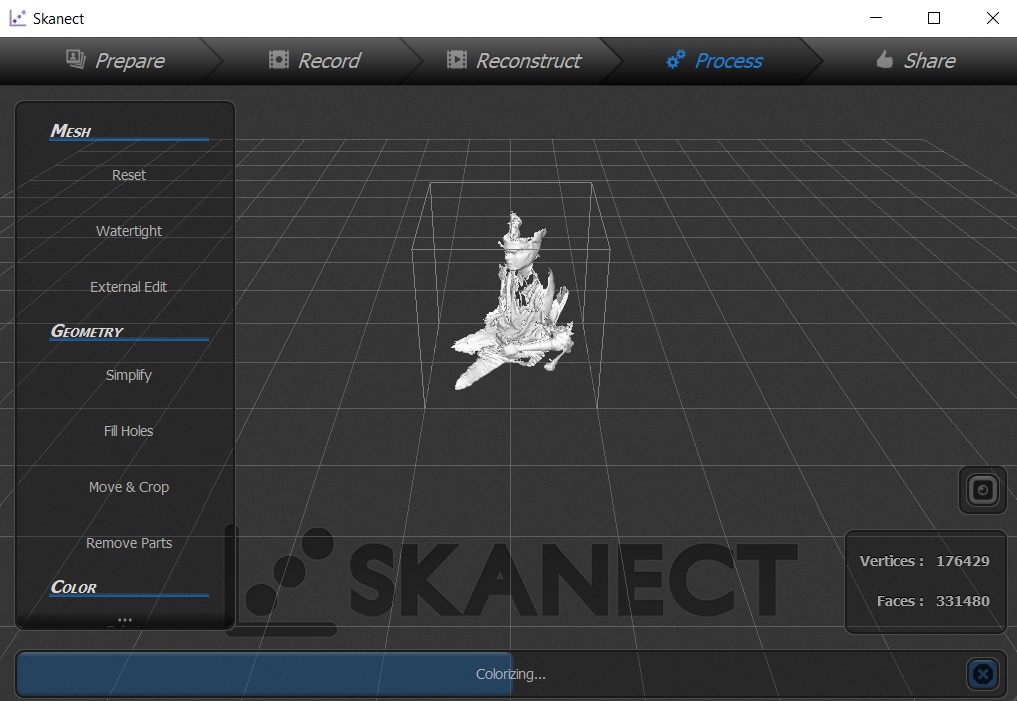The height and width of the screenshot is (701, 1017).
Task: Apply Watertight to the mesh
Action: 128,232
